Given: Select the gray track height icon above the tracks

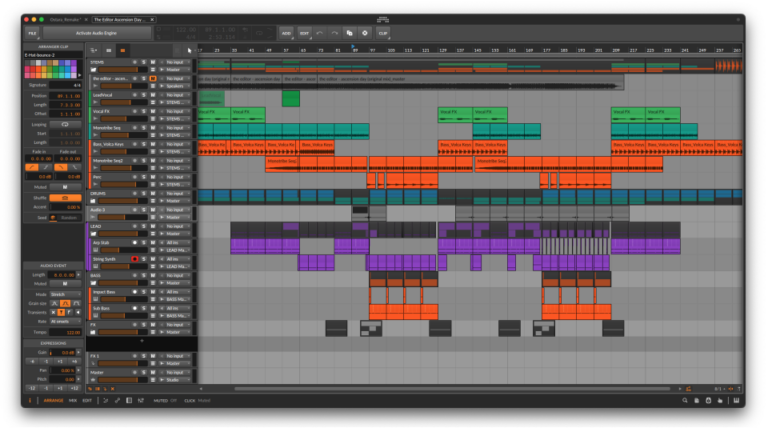Looking at the screenshot, I should (x=109, y=50).
